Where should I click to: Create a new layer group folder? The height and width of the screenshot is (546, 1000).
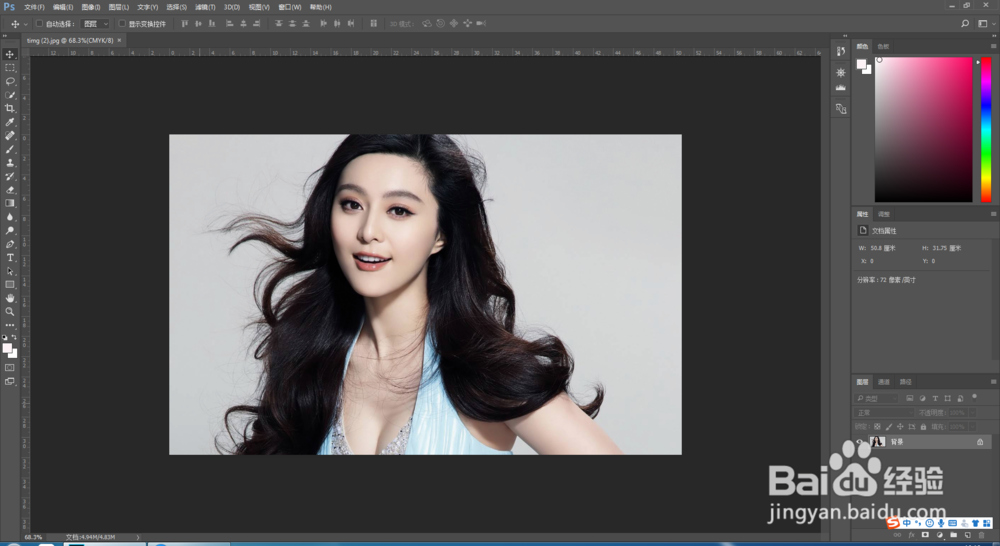[x=953, y=535]
